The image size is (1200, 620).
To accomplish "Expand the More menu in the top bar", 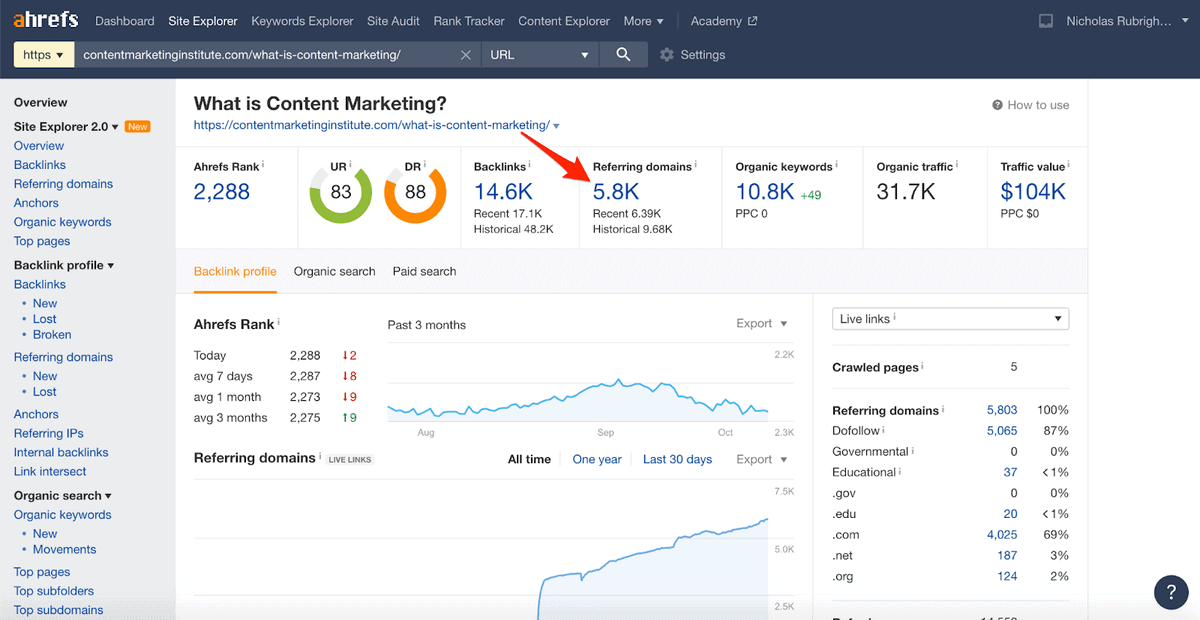I will point(643,21).
